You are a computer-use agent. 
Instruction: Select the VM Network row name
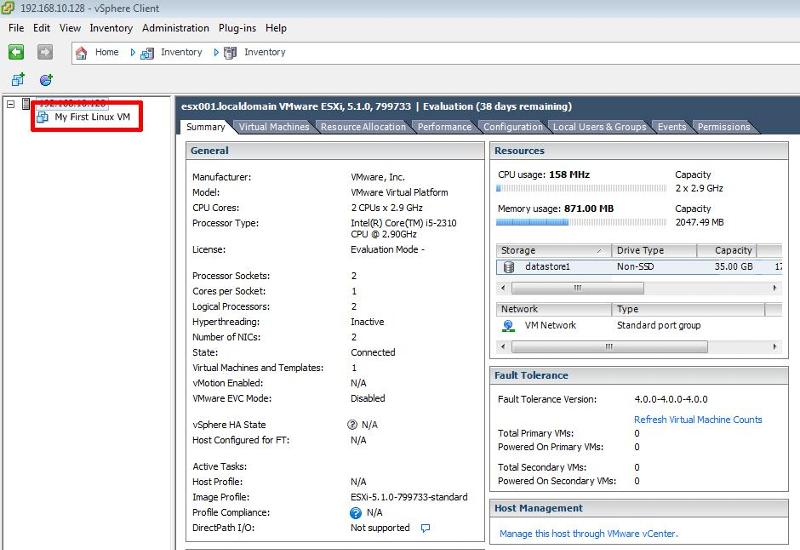550,326
